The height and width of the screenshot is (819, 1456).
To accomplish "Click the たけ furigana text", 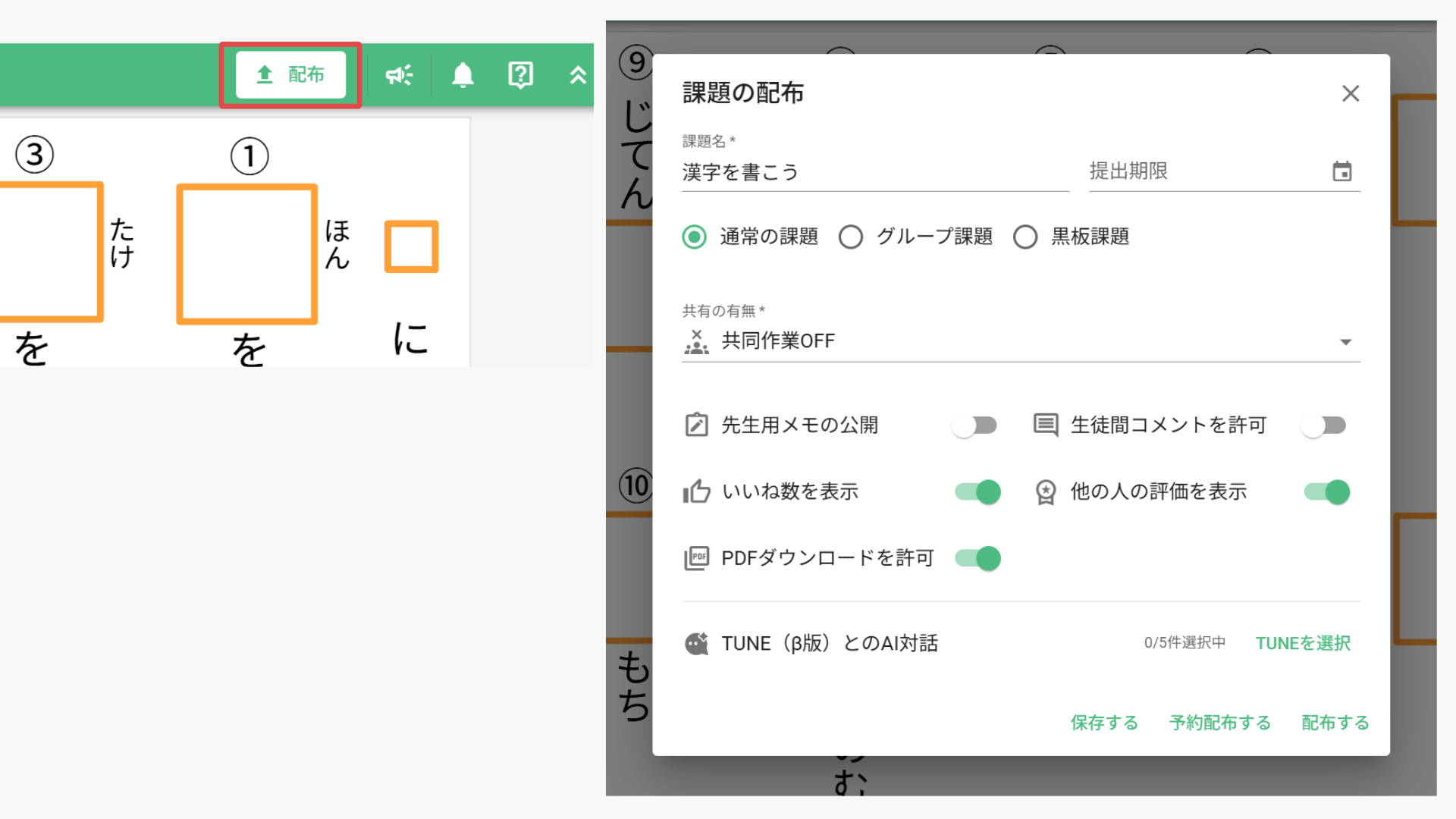I will pos(122,243).
